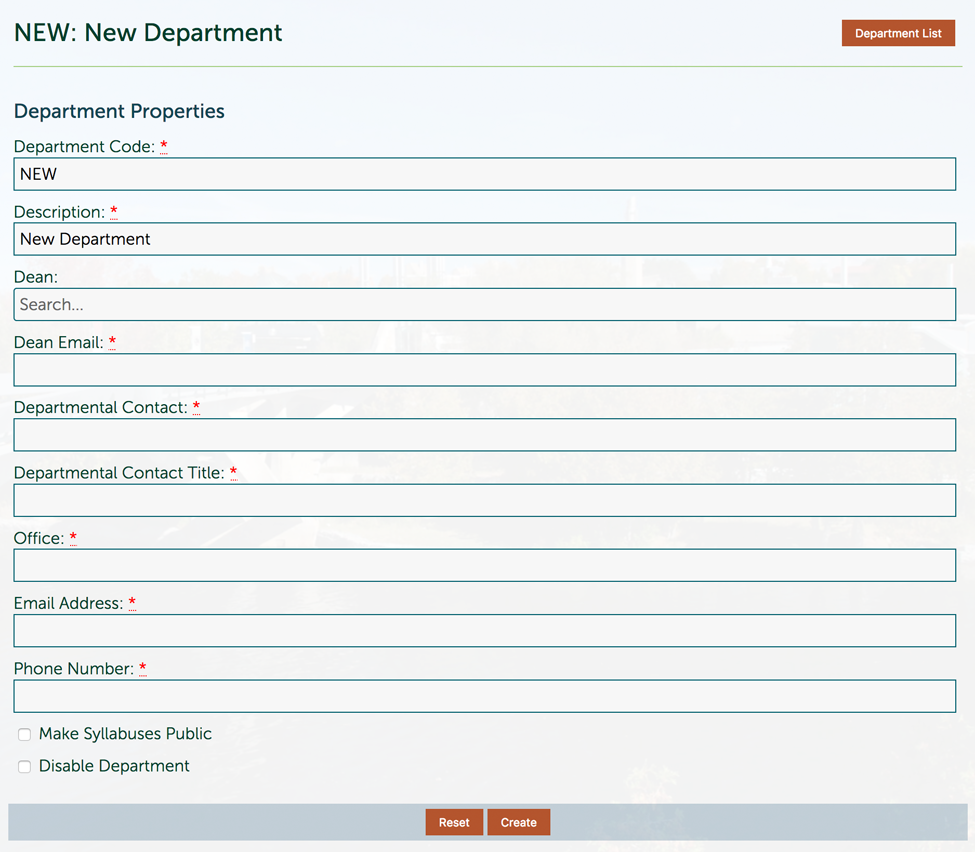
Task: Click the Office text field
Action: click(484, 565)
